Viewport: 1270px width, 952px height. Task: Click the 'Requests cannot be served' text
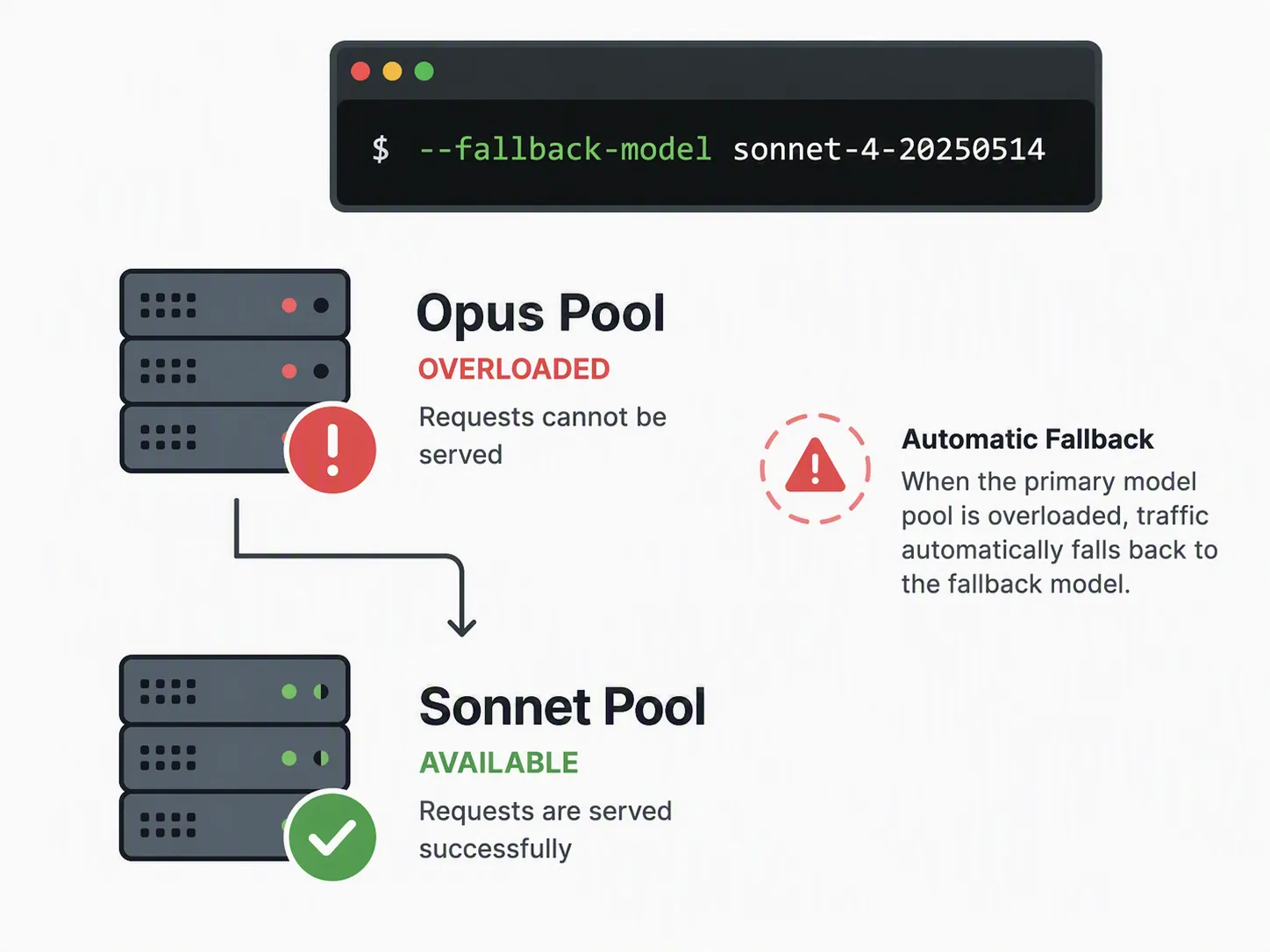point(542,436)
